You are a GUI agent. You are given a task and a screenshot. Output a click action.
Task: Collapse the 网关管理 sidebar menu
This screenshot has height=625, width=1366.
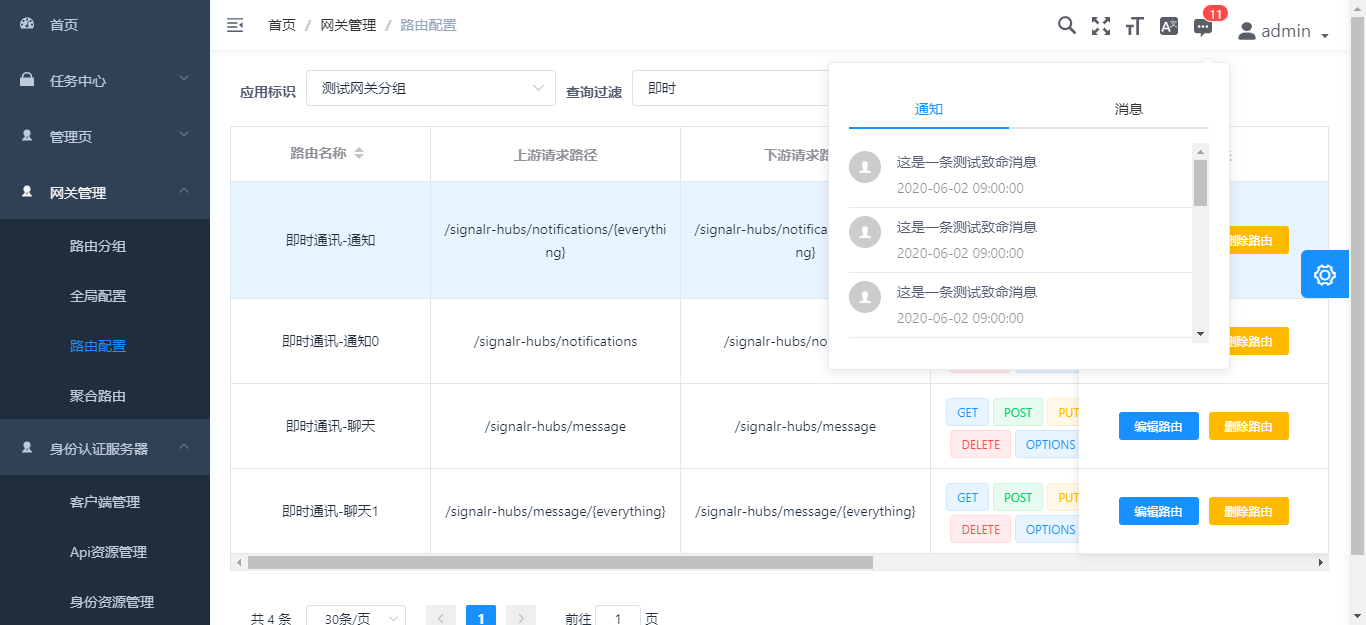(105, 193)
